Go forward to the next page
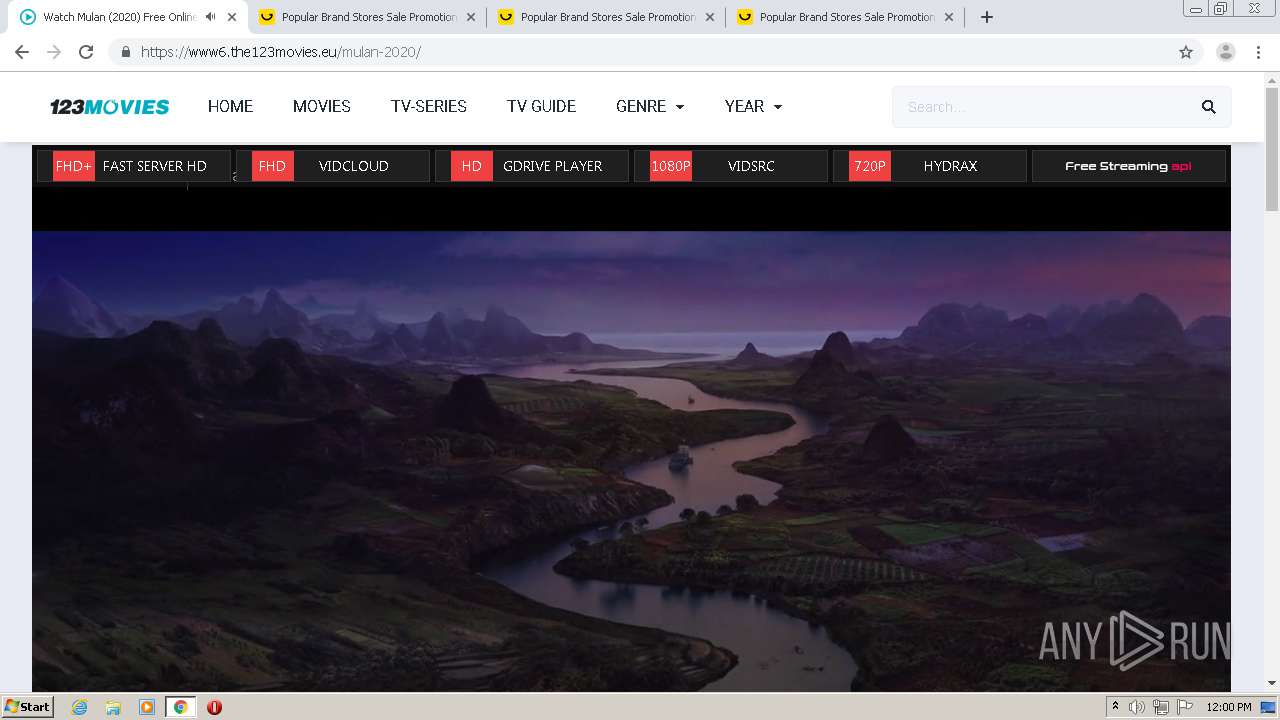This screenshot has width=1280, height=720. pyautogui.click(x=54, y=52)
